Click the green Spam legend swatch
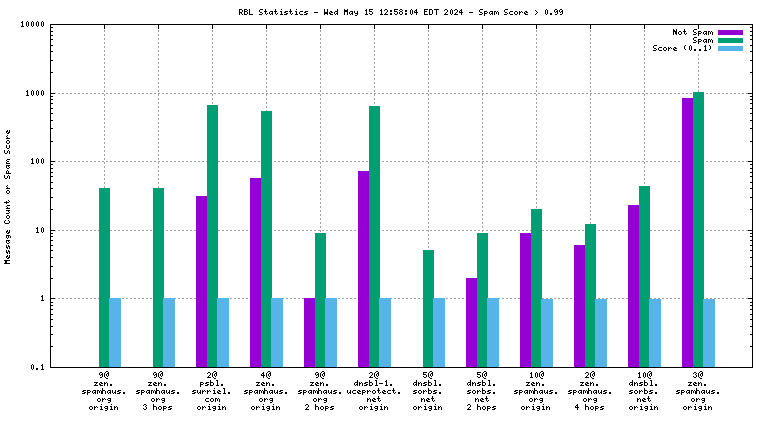768x432 pixels. pos(730,40)
